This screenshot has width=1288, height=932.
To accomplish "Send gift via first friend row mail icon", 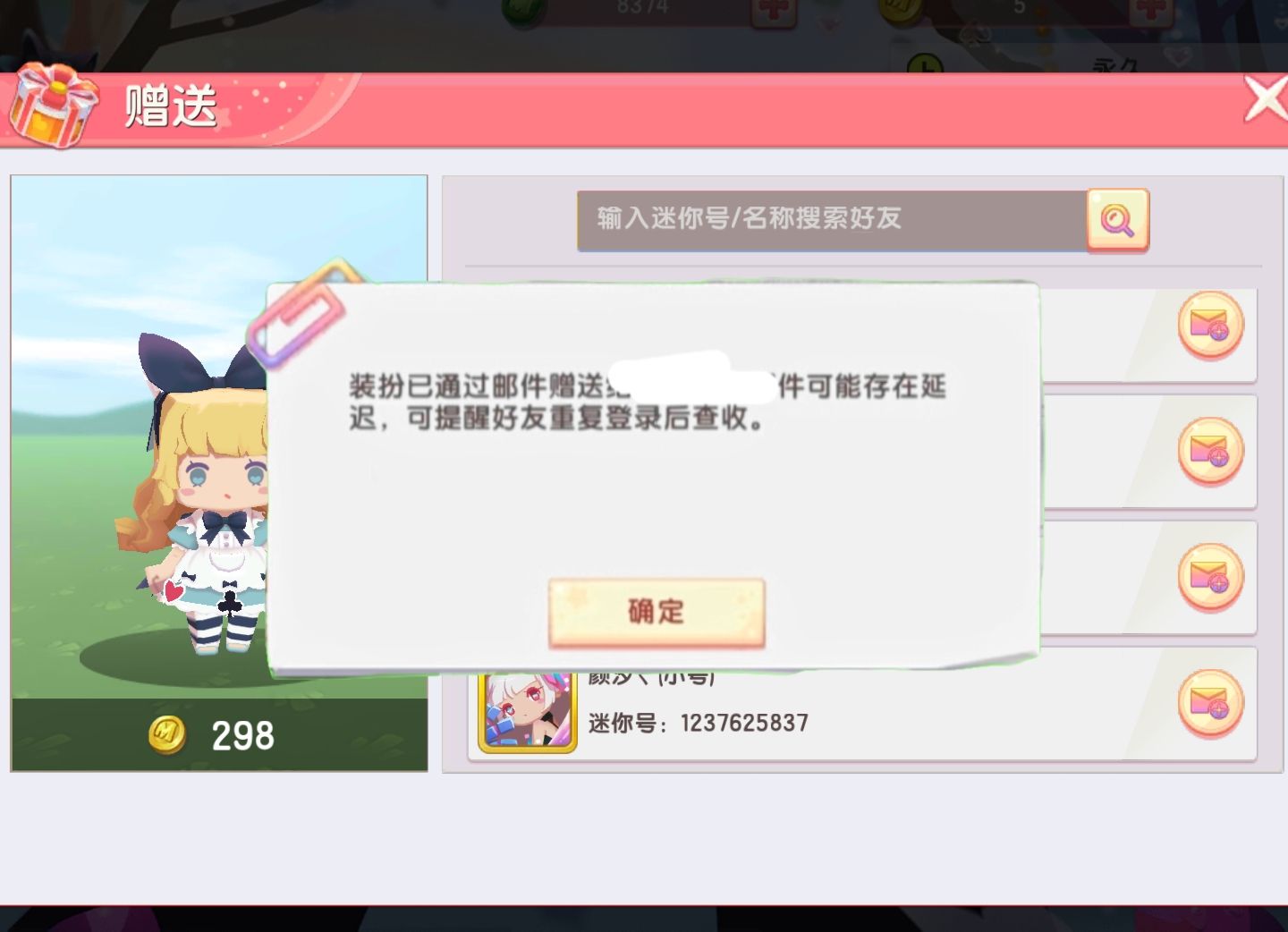I will pyautogui.click(x=1210, y=326).
